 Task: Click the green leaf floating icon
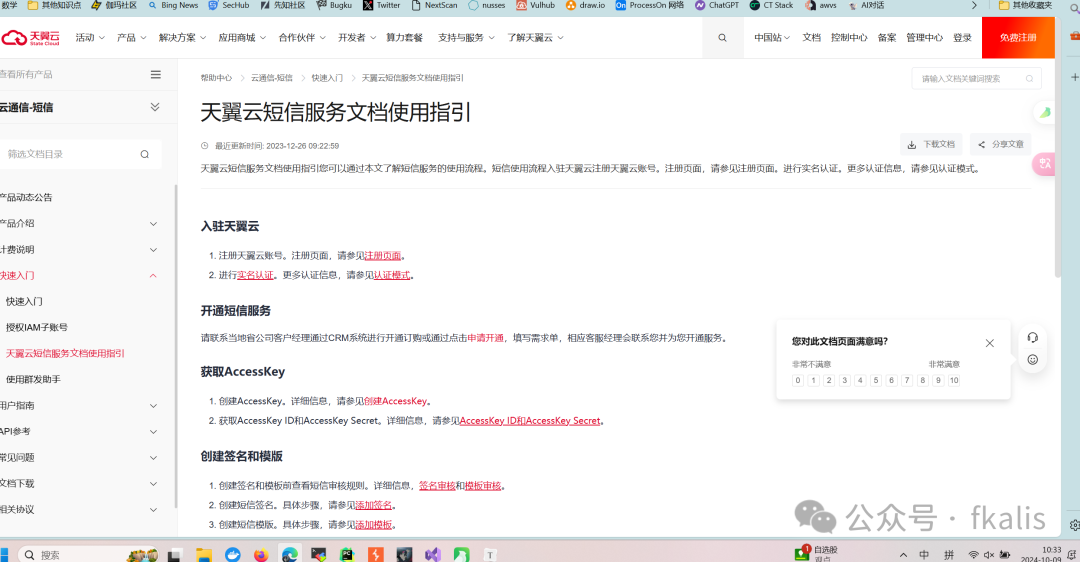tap(1044, 112)
